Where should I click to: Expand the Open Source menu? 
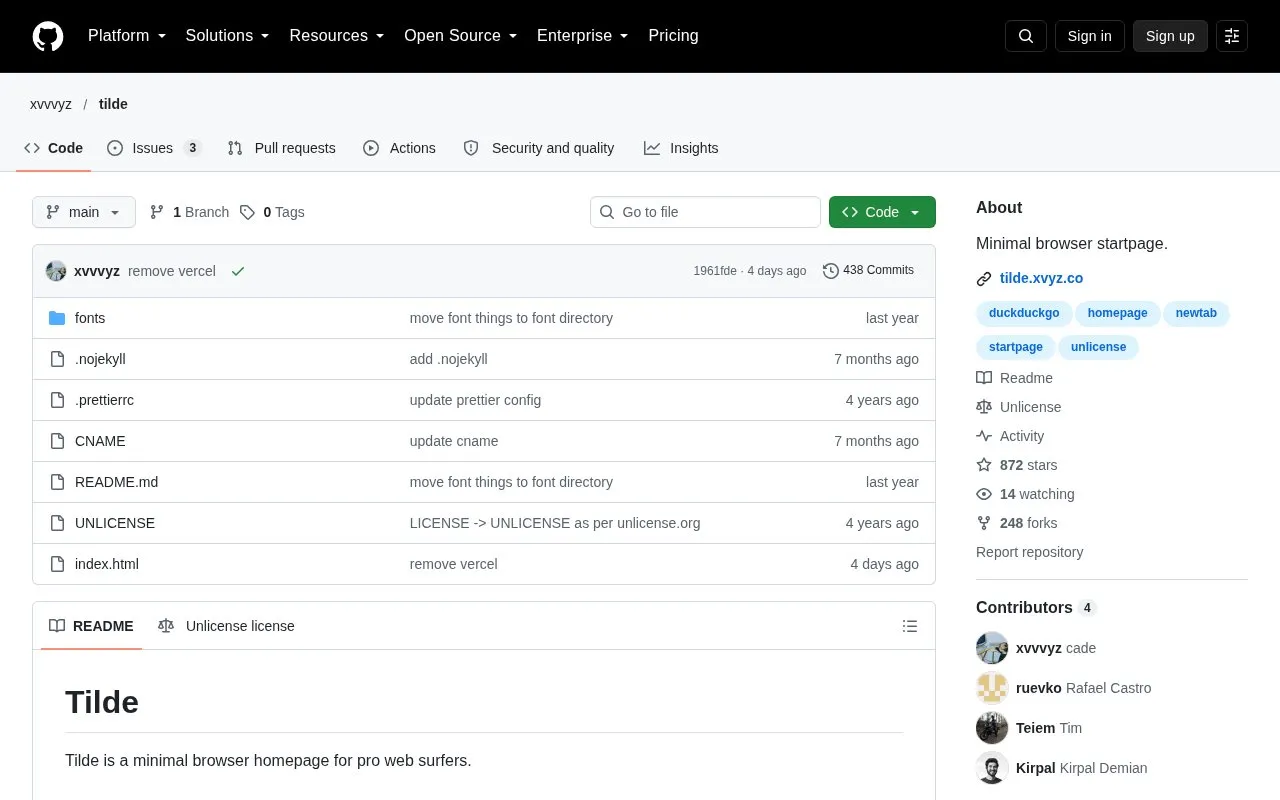(x=461, y=36)
